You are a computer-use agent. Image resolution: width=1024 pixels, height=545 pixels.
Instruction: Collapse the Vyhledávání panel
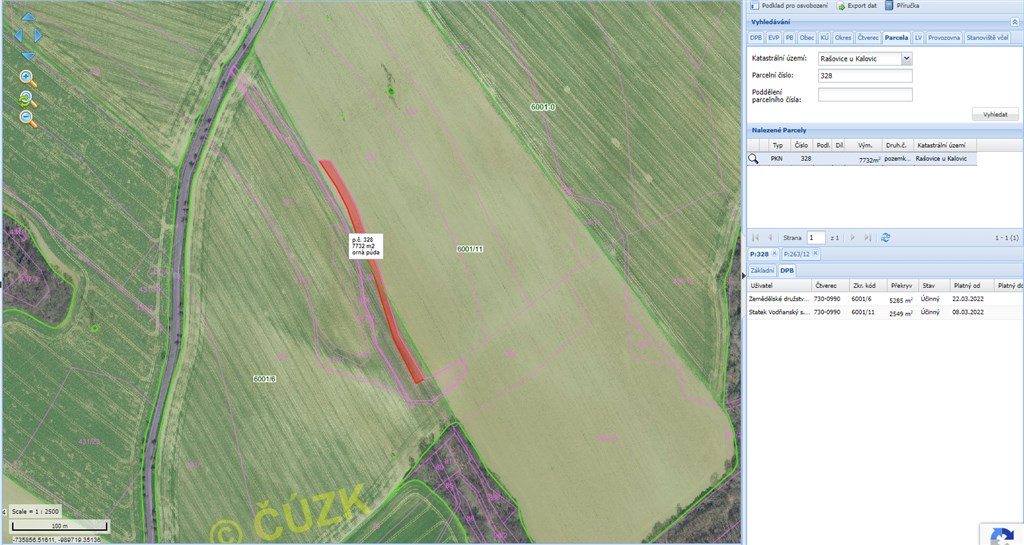pyautogui.click(x=1015, y=22)
